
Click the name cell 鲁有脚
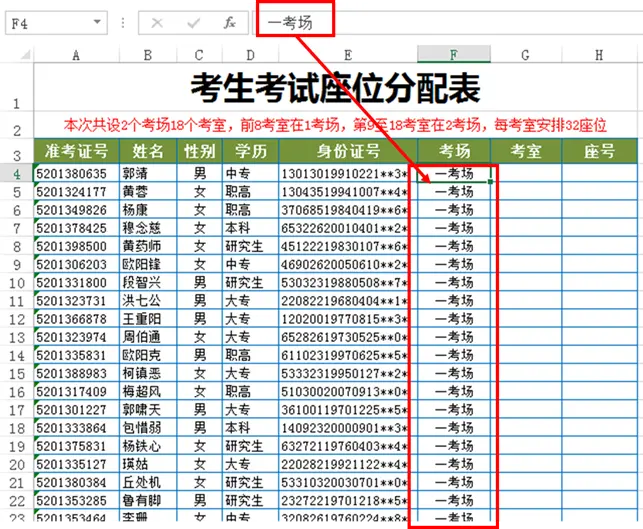(x=148, y=501)
